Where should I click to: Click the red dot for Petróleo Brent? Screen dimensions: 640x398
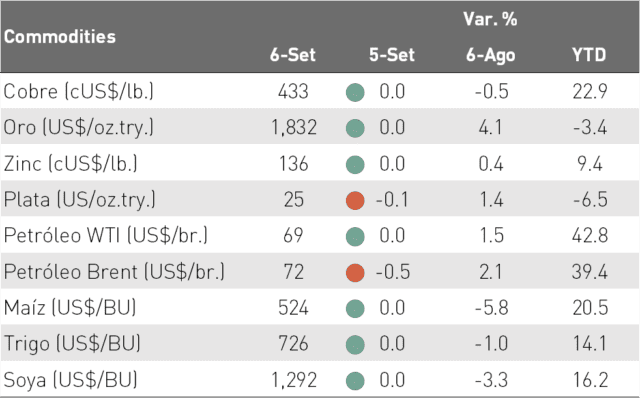[x=355, y=273]
